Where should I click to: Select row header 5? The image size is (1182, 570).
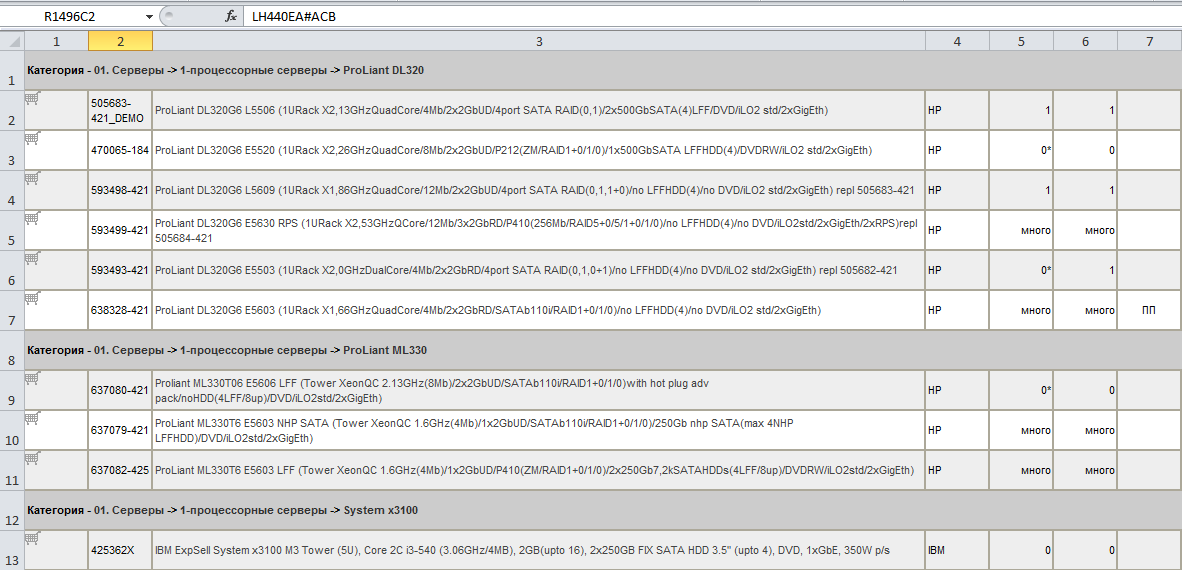point(12,231)
